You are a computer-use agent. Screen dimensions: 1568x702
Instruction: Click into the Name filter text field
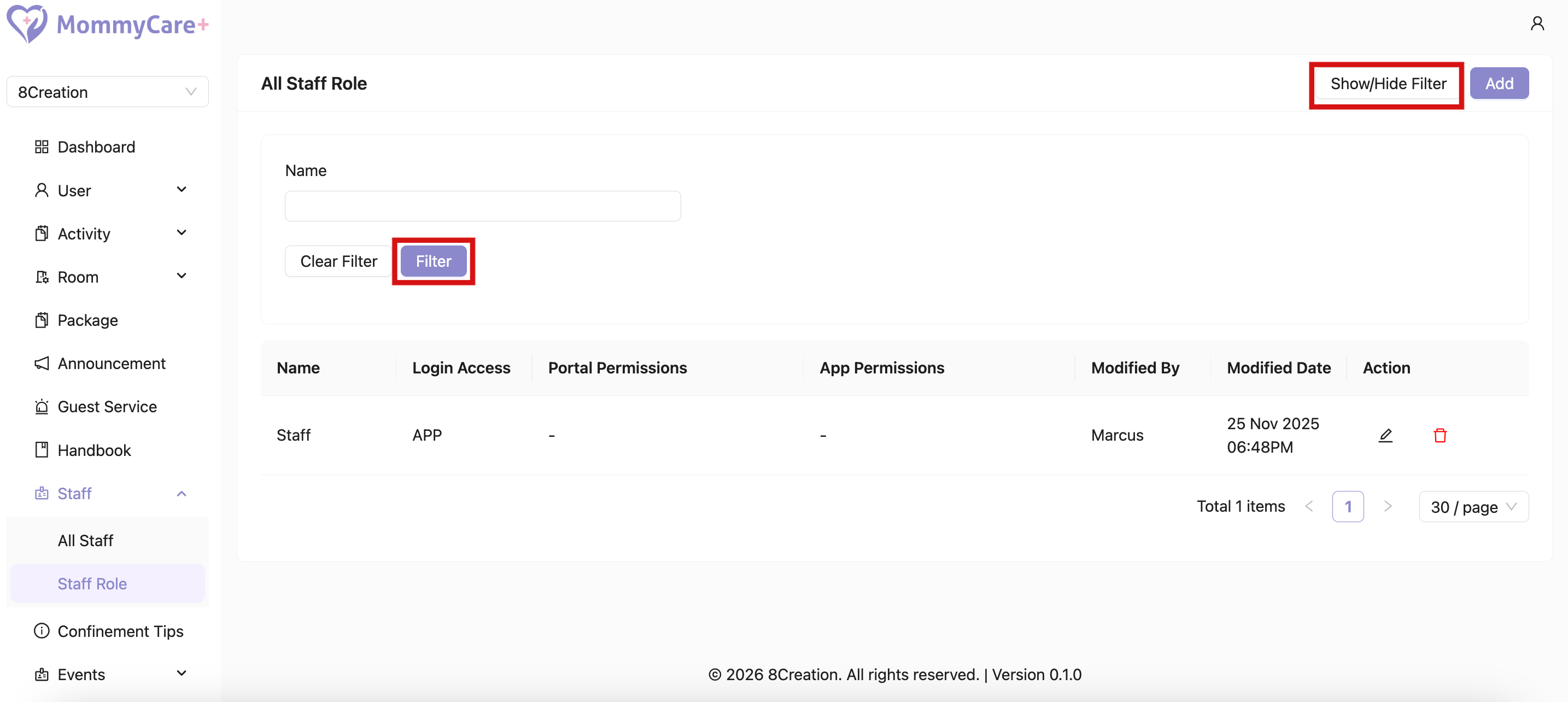click(483, 207)
